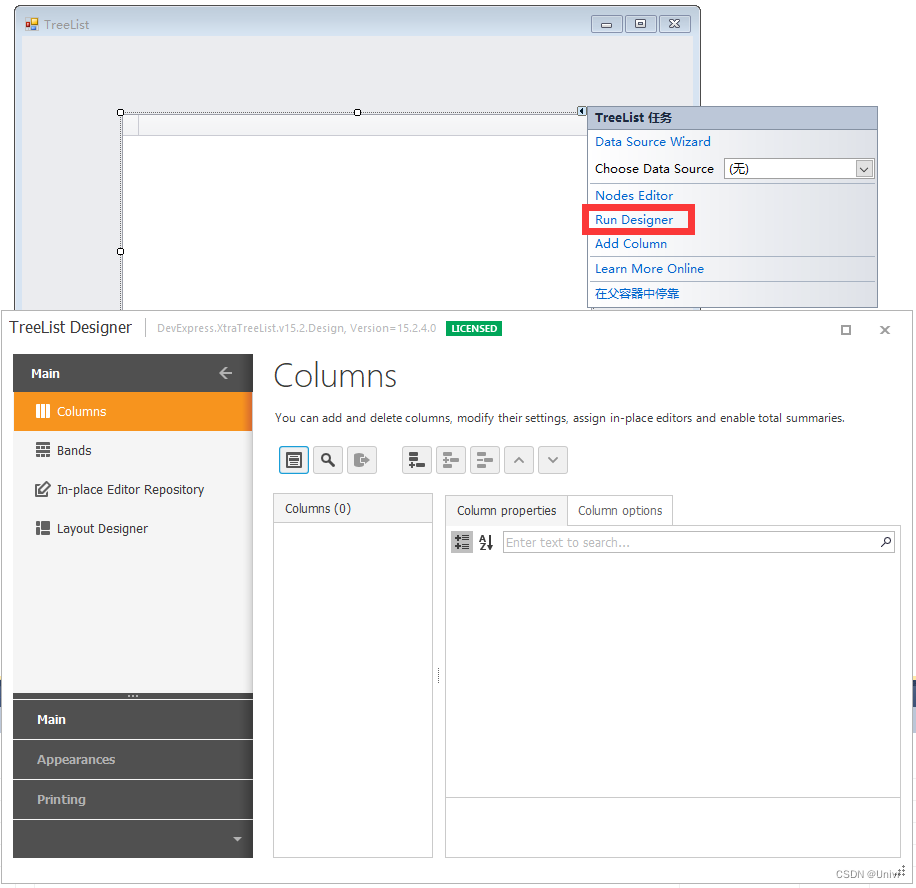
Task: Click the column list view toolbar icon
Action: tap(294, 460)
